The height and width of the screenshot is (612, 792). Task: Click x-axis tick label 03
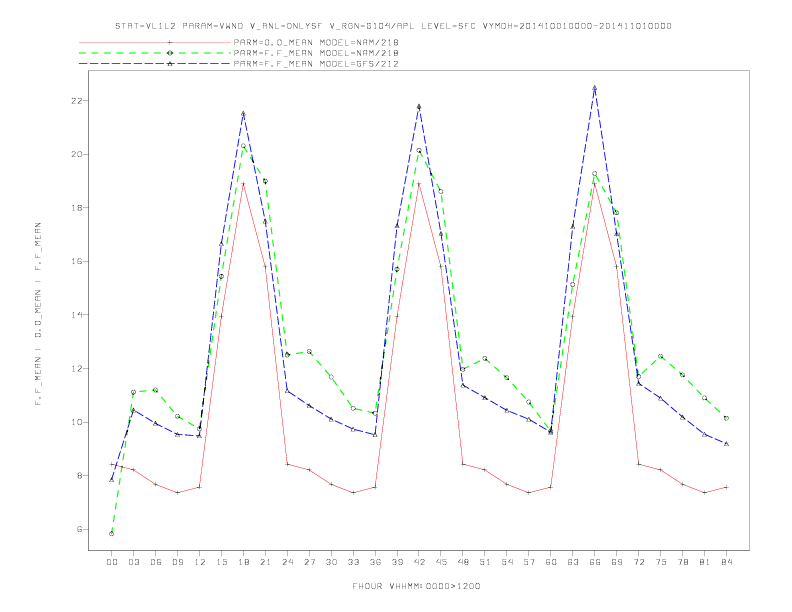click(133, 562)
